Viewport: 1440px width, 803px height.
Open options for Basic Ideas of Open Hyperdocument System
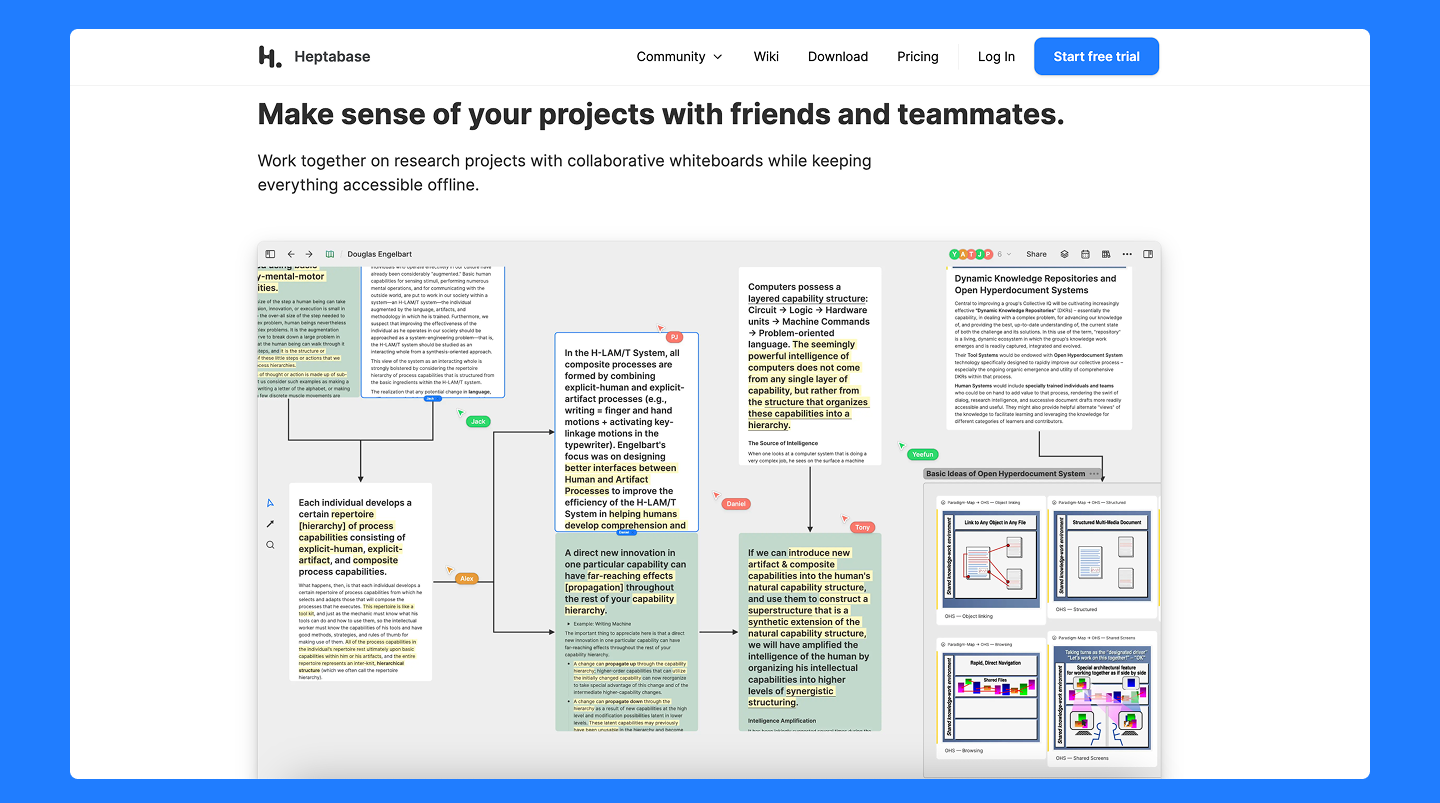1094,474
